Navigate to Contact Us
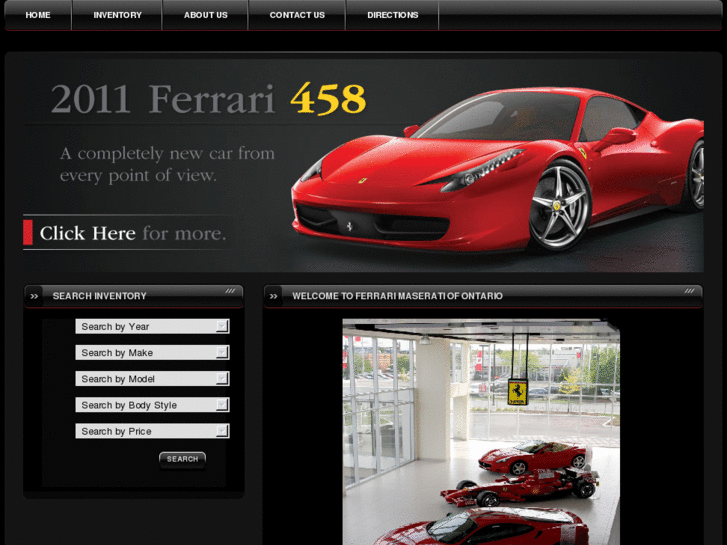The height and width of the screenshot is (545, 727). 297,15
